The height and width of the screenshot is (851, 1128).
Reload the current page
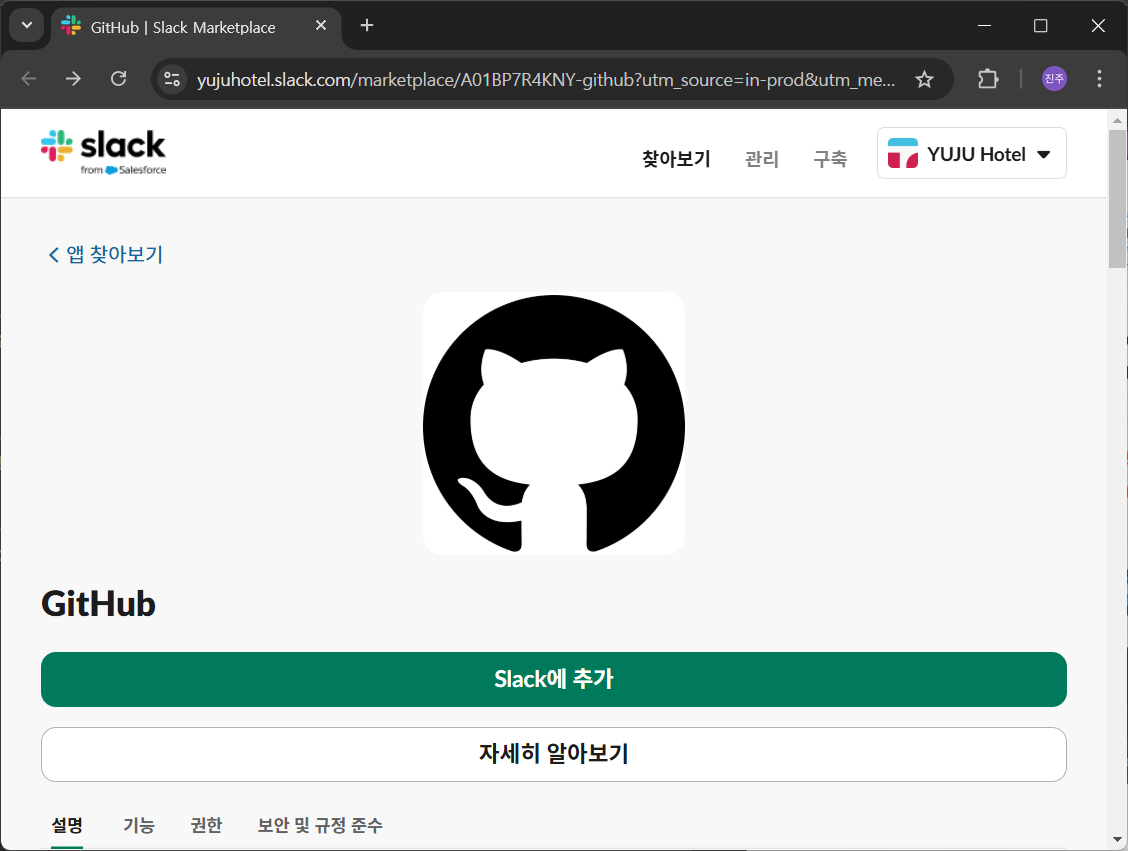pyautogui.click(x=119, y=78)
